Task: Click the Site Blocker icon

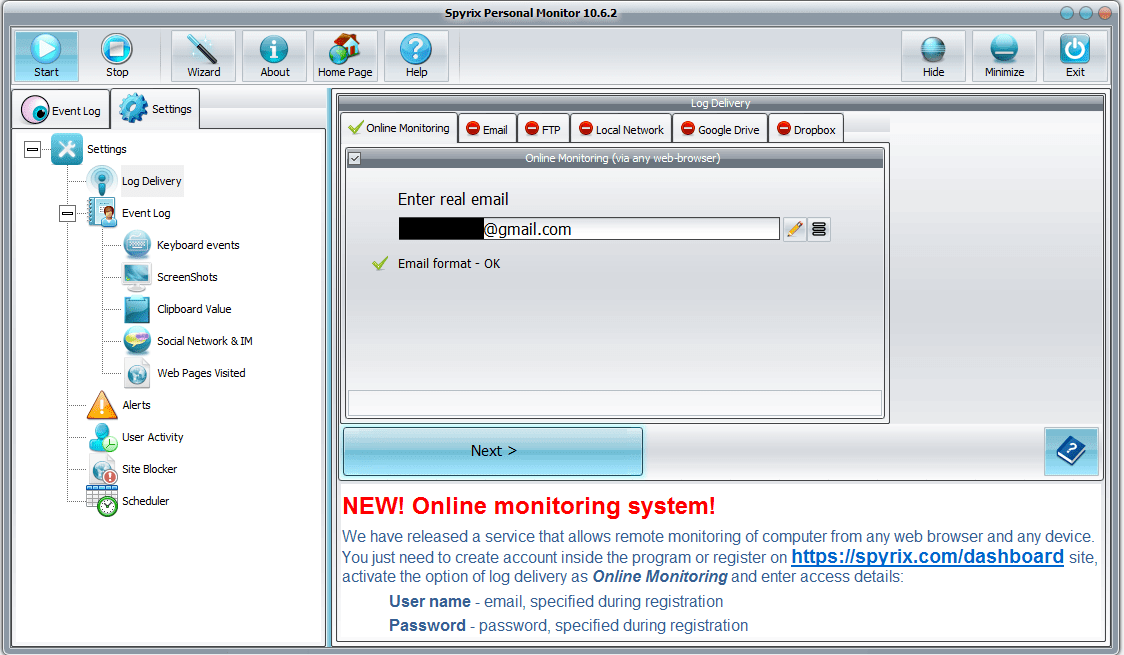Action: point(103,469)
